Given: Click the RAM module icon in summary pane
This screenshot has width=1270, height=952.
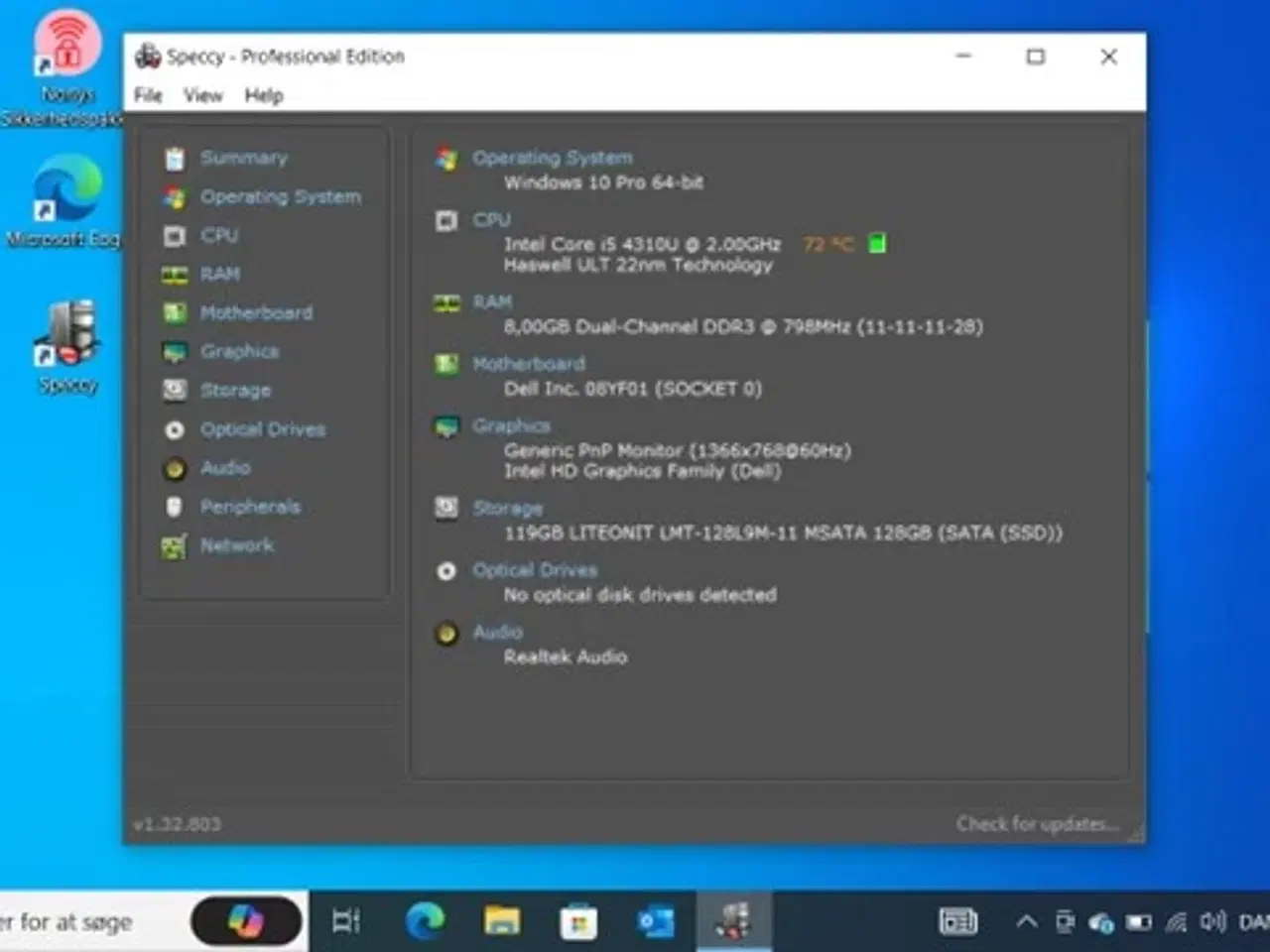Looking at the screenshot, I should point(446,302).
